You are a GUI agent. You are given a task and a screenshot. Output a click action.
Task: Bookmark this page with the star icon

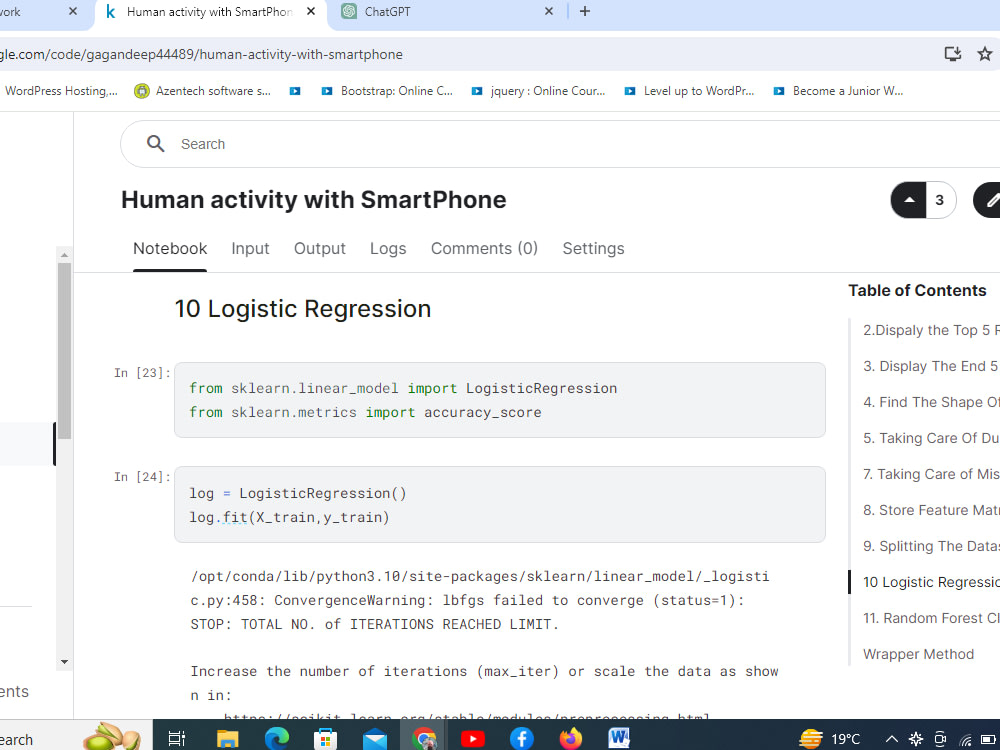(985, 54)
